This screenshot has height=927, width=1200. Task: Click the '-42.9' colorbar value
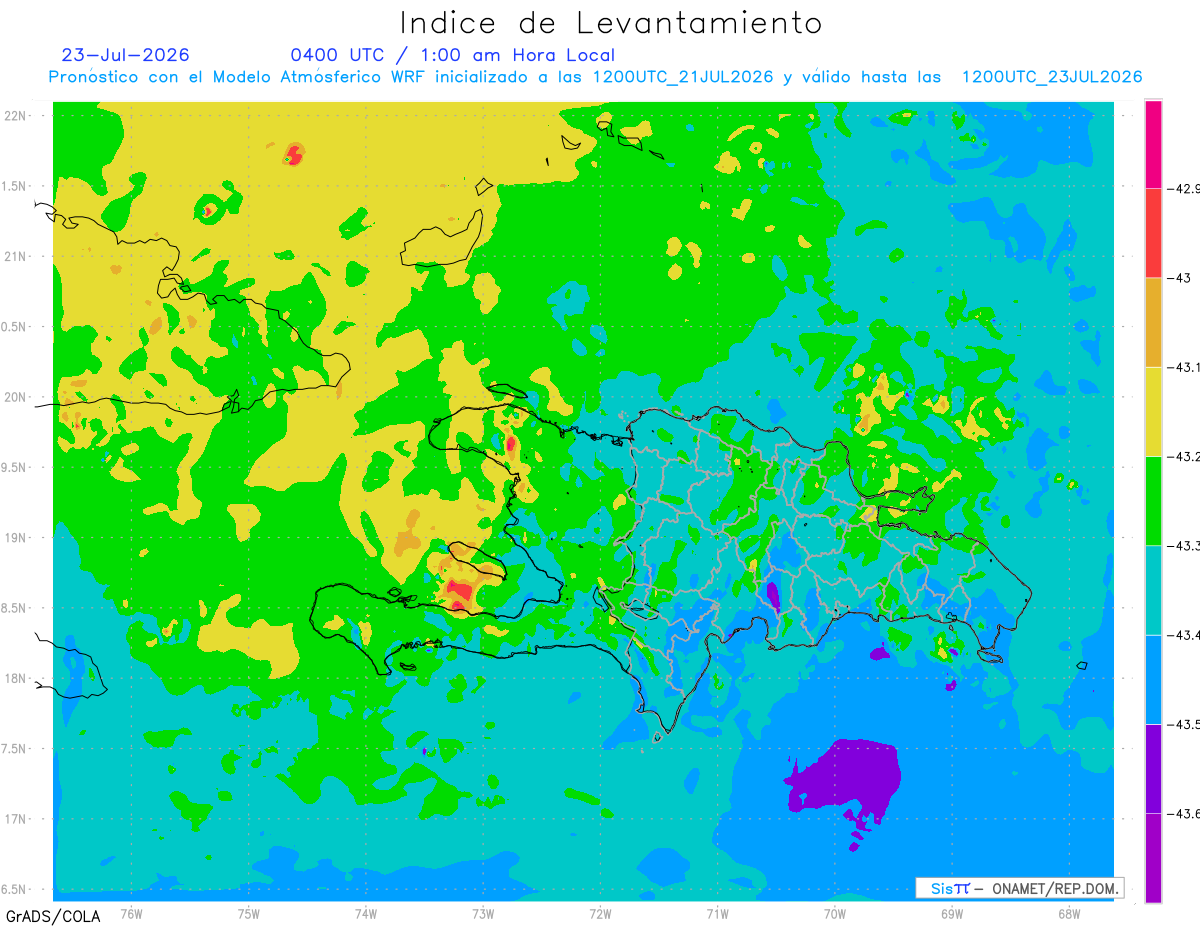tap(1183, 188)
